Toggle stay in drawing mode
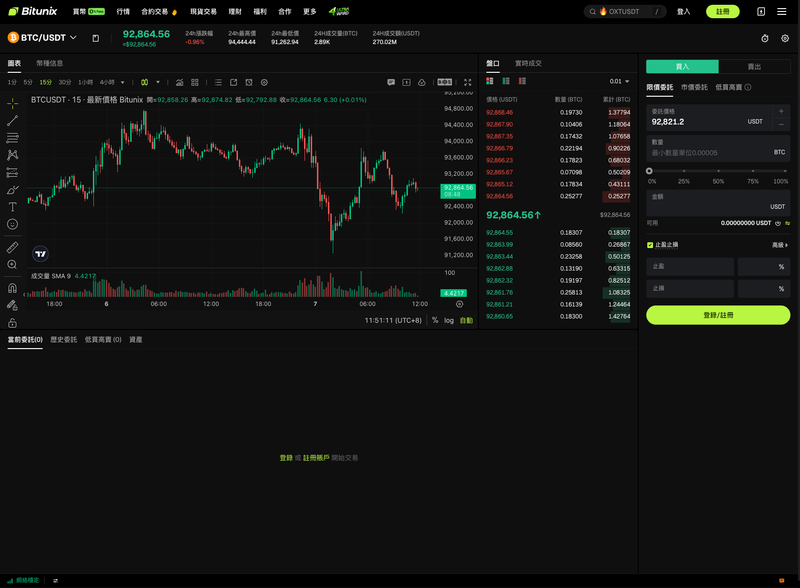 13,305
